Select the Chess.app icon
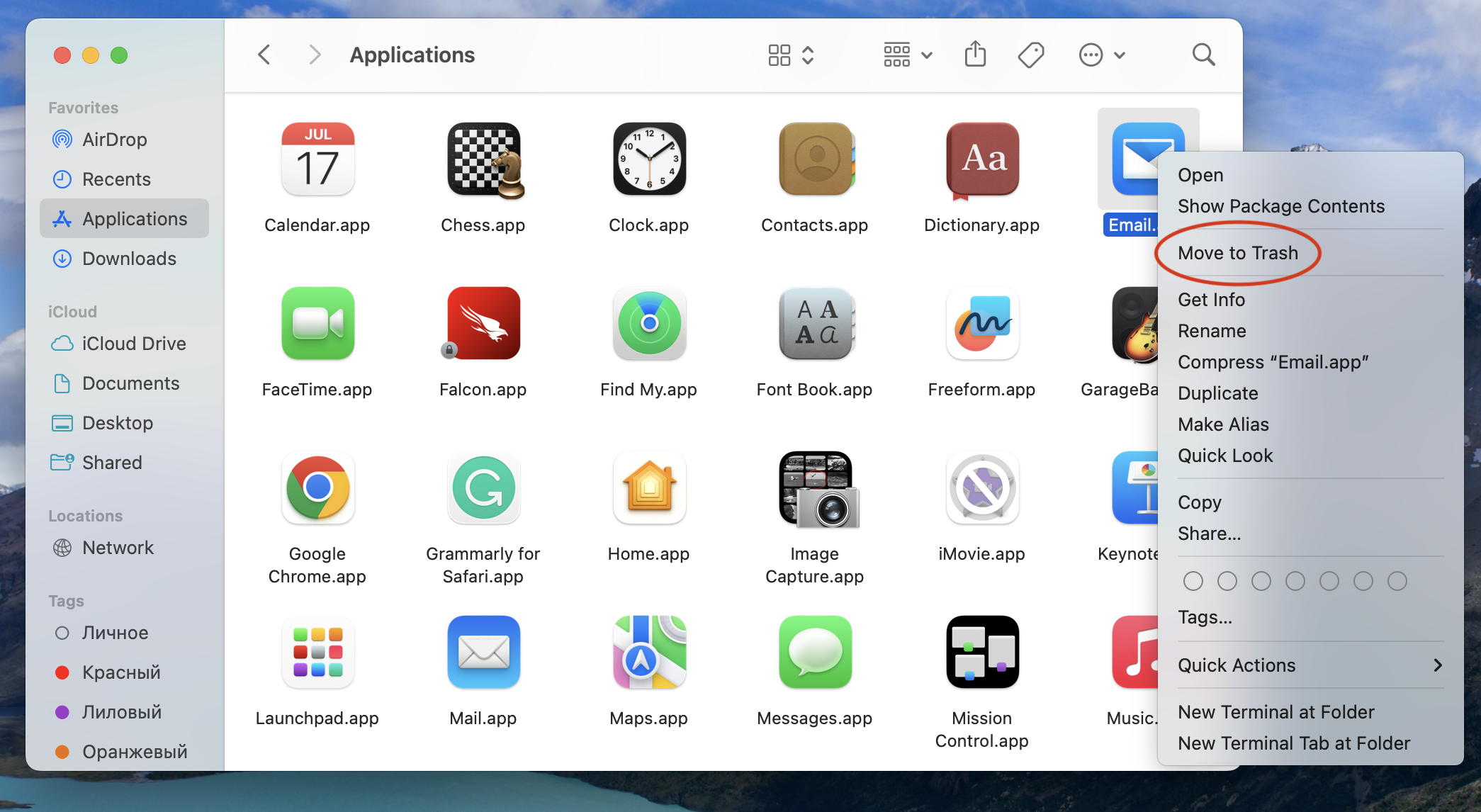The height and width of the screenshot is (812, 1481). click(x=485, y=159)
